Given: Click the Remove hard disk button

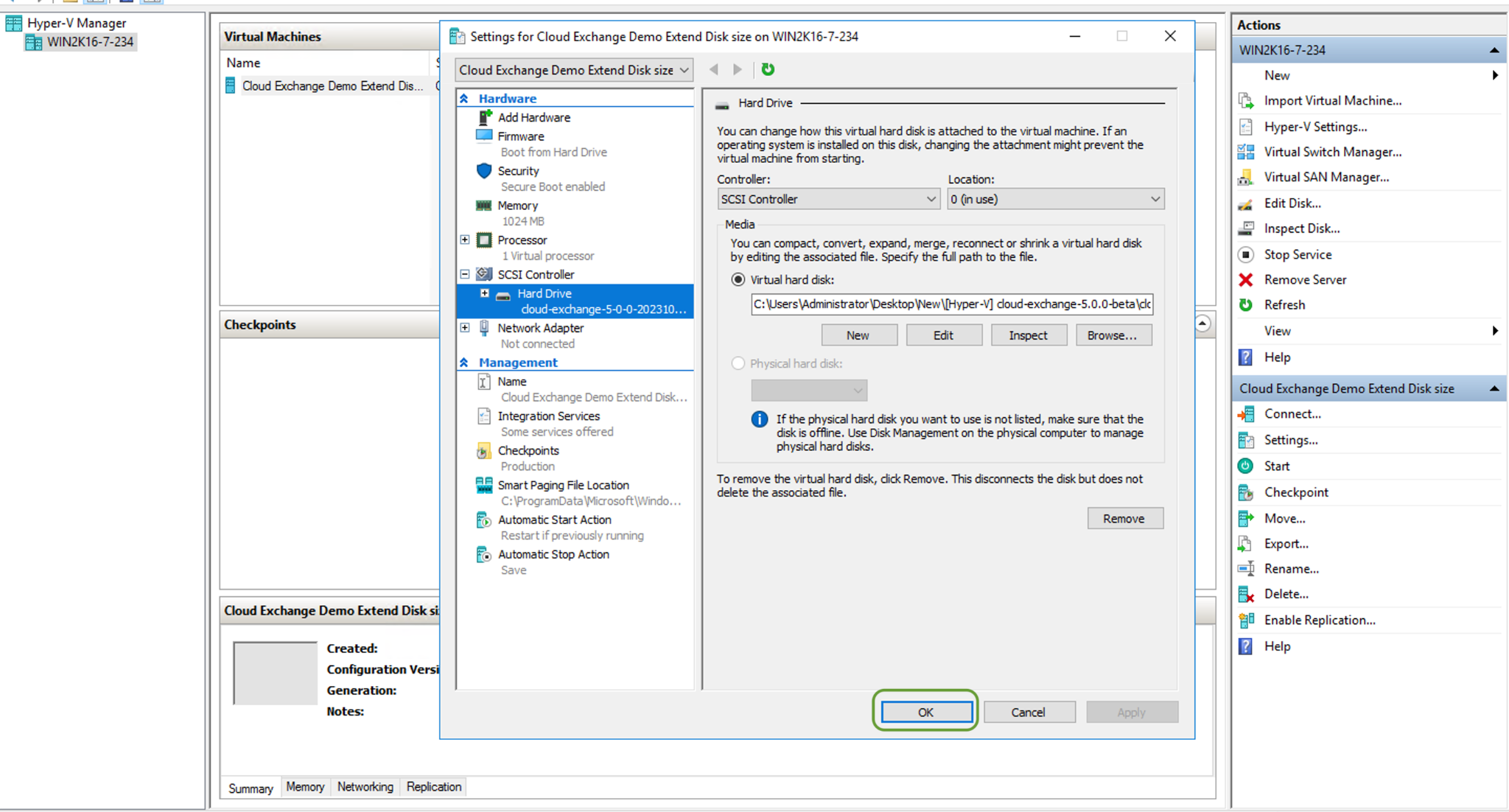Looking at the screenshot, I should coord(1124,519).
